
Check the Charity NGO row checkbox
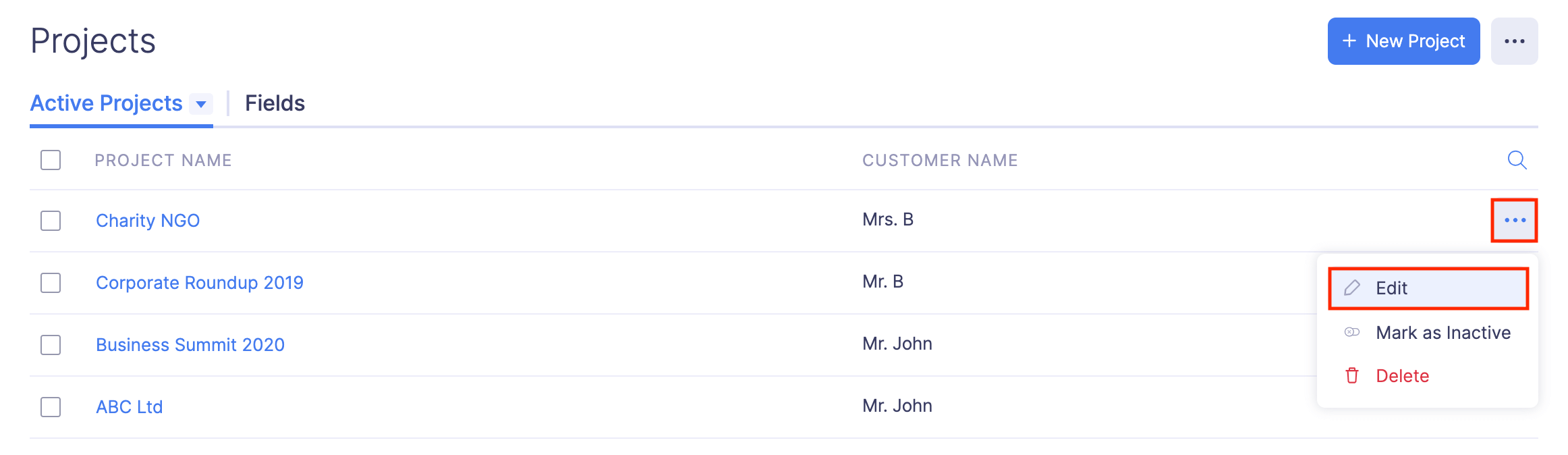coord(51,221)
